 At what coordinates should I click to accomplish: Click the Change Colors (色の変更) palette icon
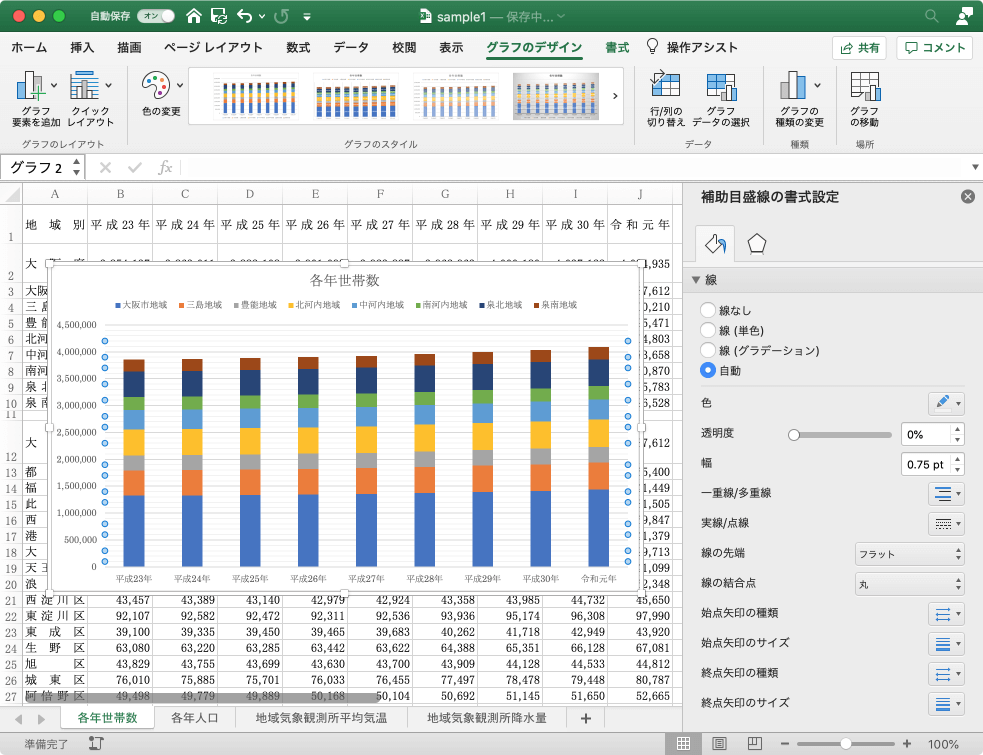[x=156, y=87]
